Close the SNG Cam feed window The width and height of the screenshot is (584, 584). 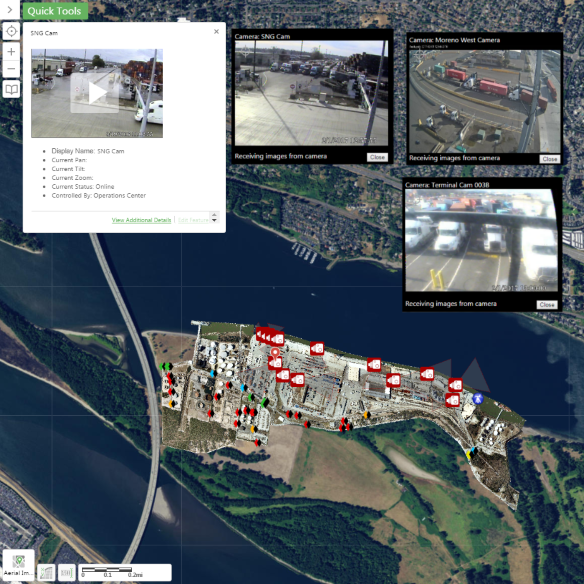377,157
